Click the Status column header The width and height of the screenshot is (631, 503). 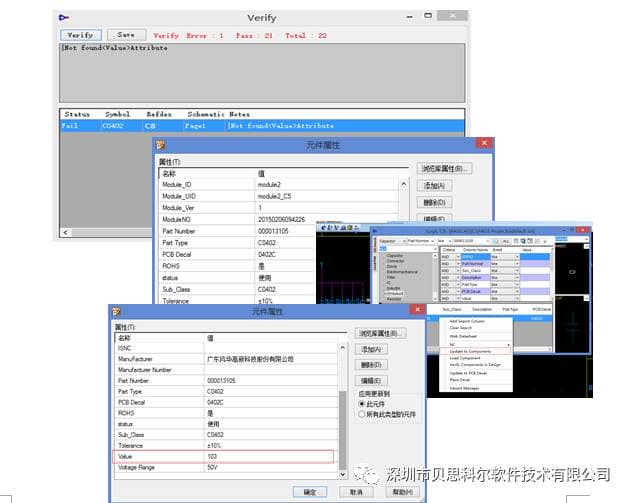tap(77, 114)
